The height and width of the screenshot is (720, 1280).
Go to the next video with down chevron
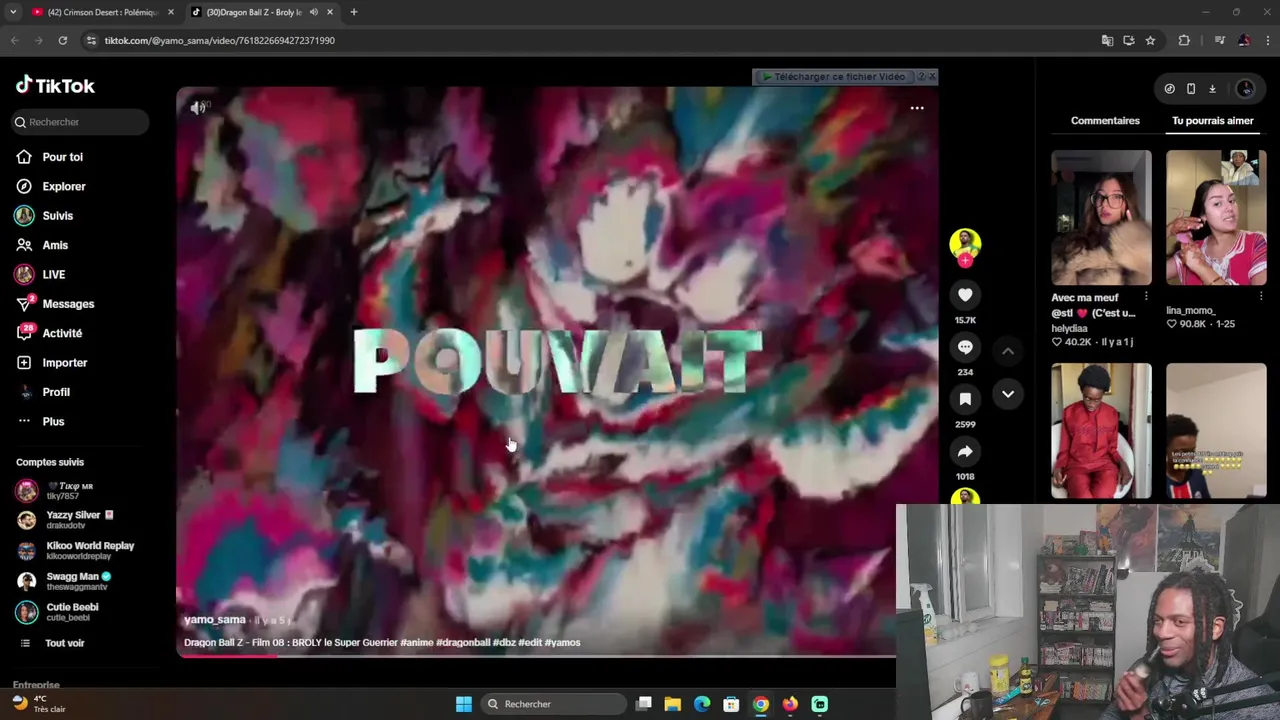1008,394
